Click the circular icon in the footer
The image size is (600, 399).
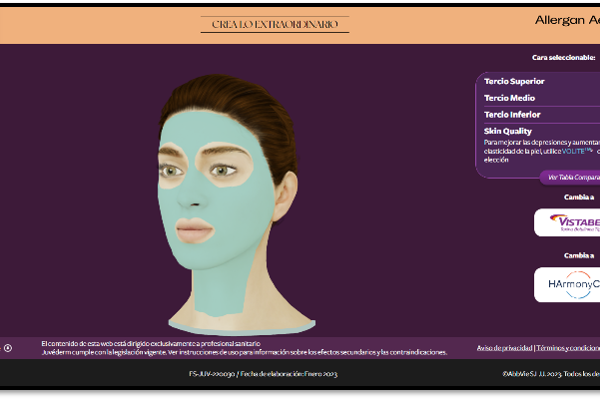(x=8, y=348)
